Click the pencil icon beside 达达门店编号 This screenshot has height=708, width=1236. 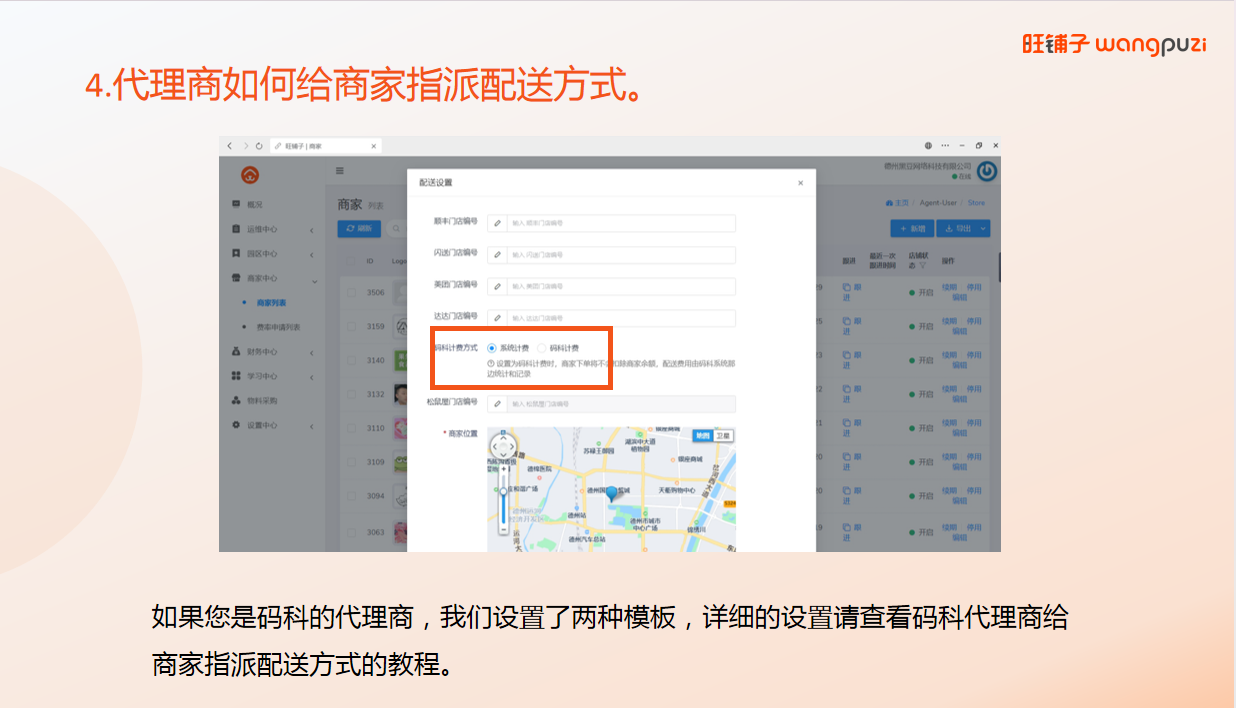(x=497, y=318)
